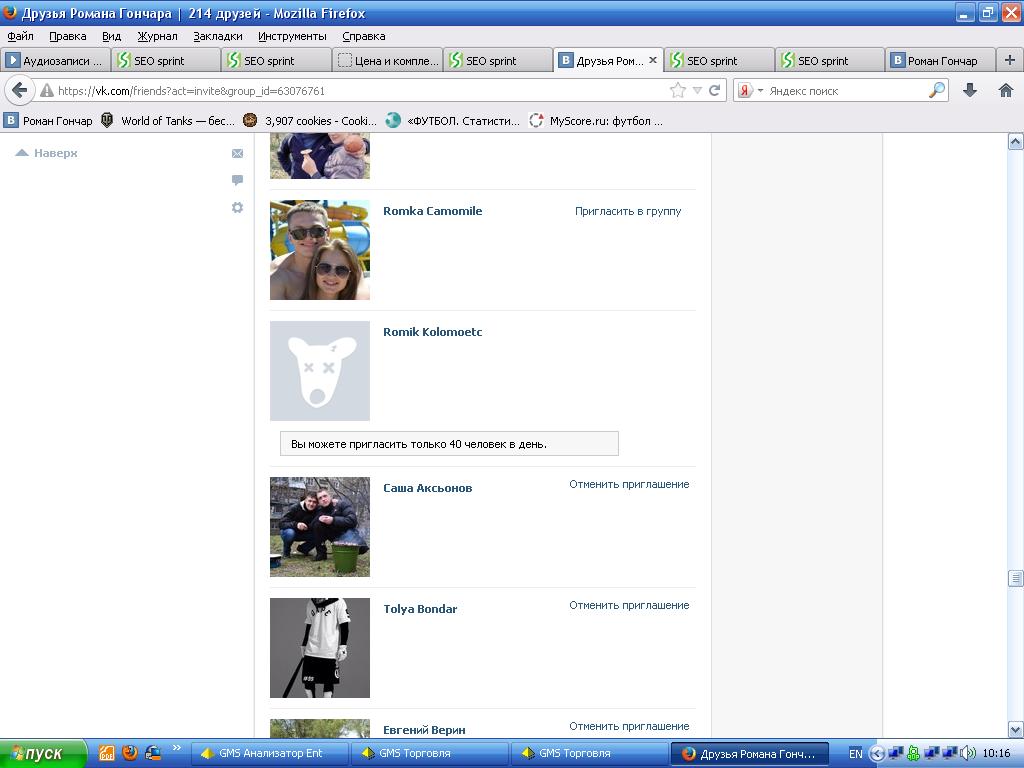Open Romik Kolomoetc's profile name
The image size is (1024, 768).
pos(432,332)
